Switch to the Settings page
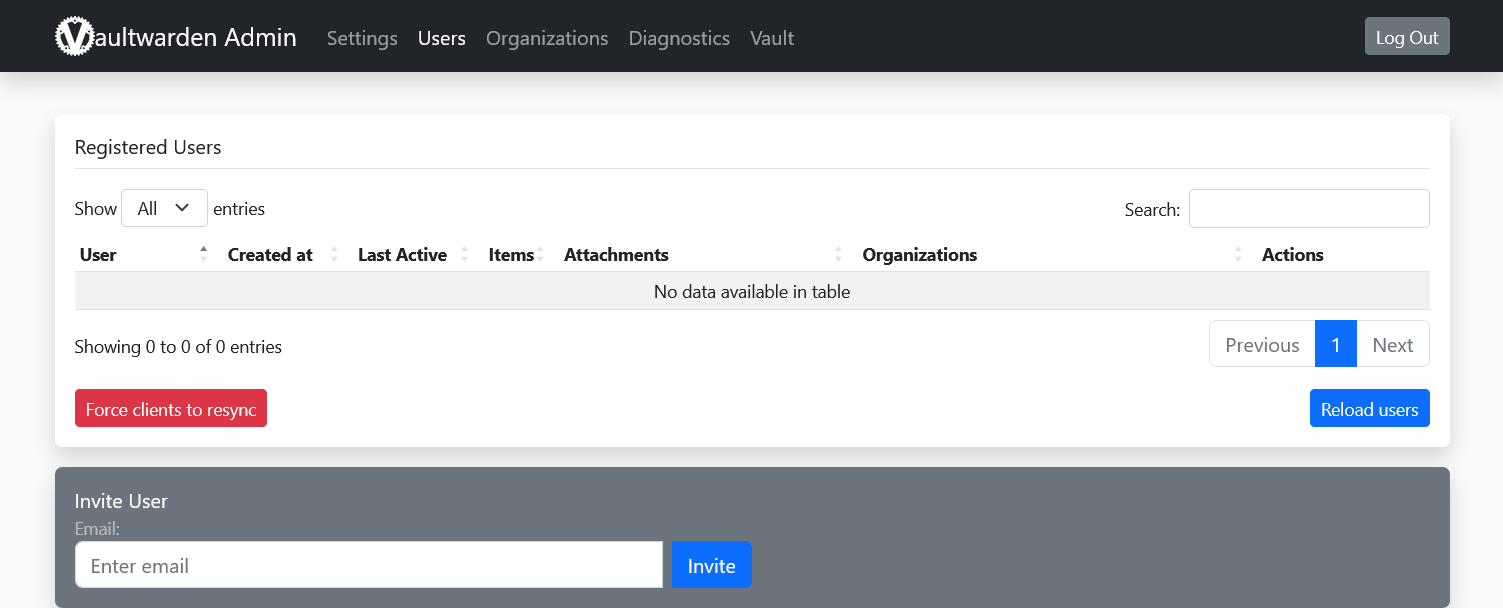The height and width of the screenshot is (608, 1503). (361, 38)
